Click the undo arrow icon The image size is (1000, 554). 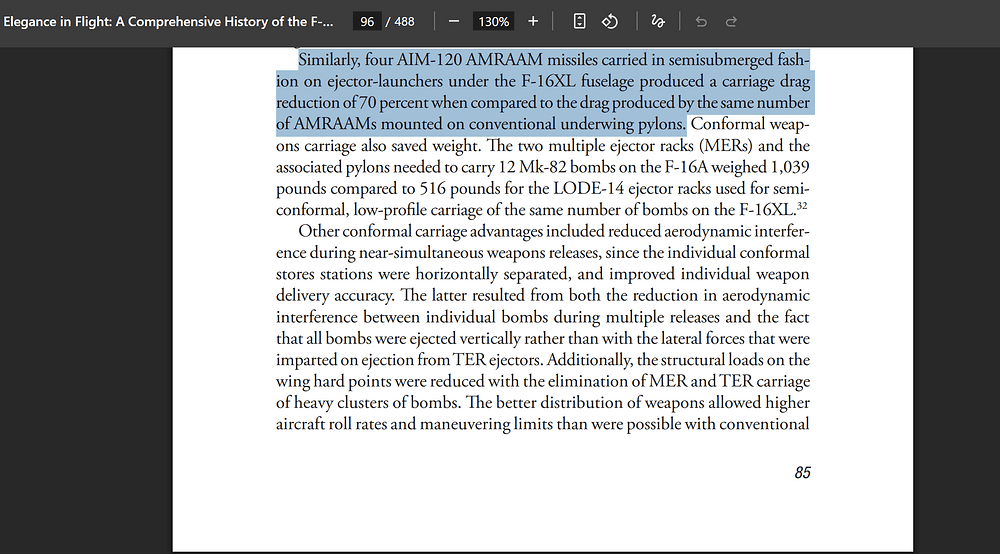(x=701, y=22)
